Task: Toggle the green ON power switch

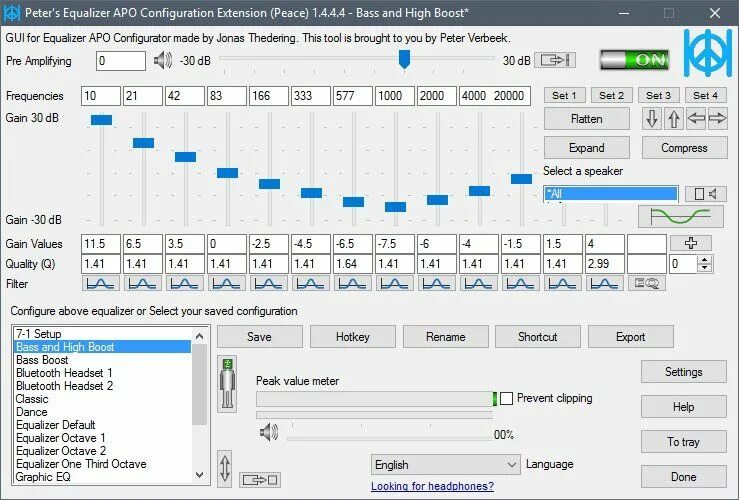Action: [x=634, y=60]
